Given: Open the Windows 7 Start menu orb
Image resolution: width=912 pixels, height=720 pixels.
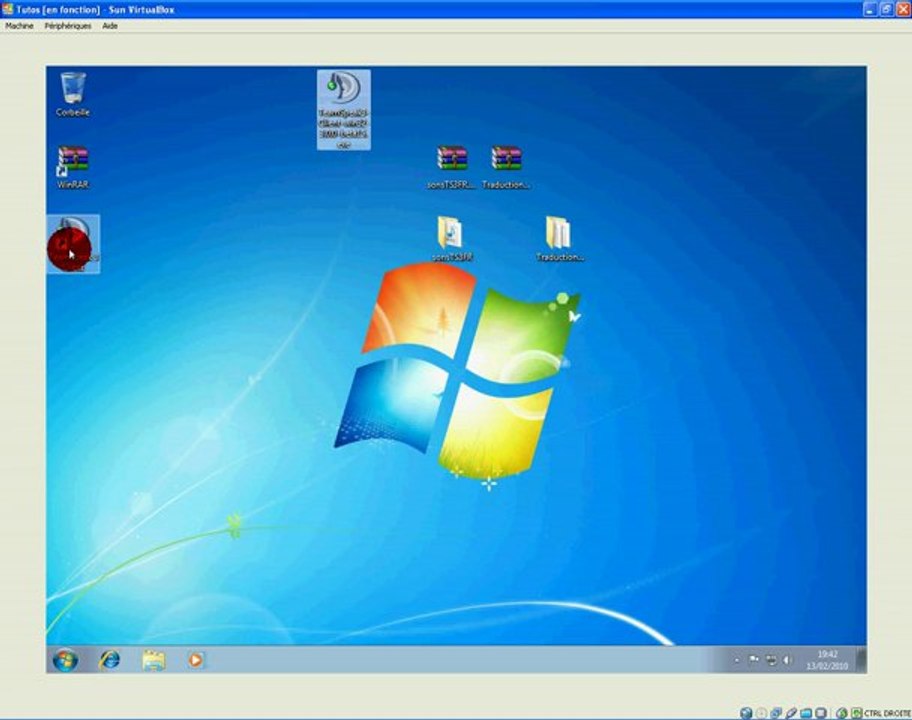Looking at the screenshot, I should point(65,660).
